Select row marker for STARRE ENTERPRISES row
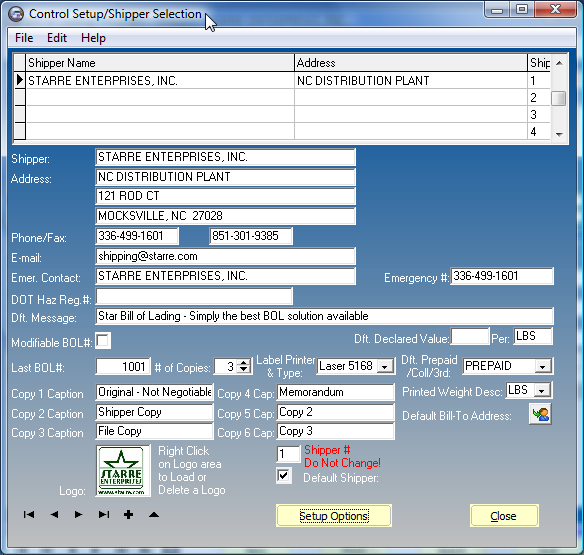This screenshot has height=555, width=584. pos(20,80)
